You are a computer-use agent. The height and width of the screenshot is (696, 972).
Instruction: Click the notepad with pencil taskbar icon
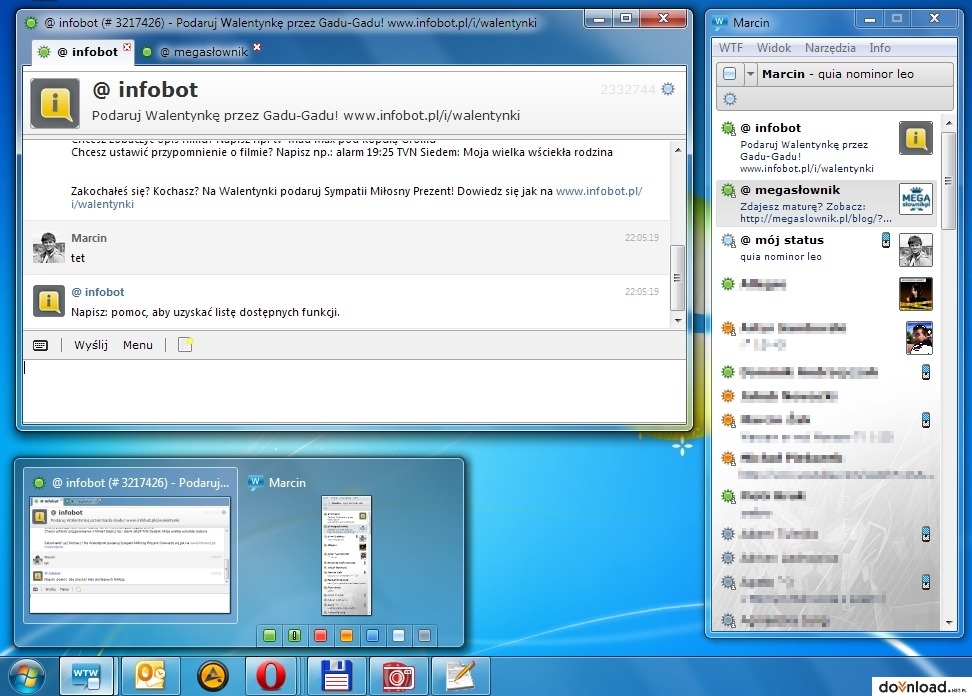(x=460, y=676)
